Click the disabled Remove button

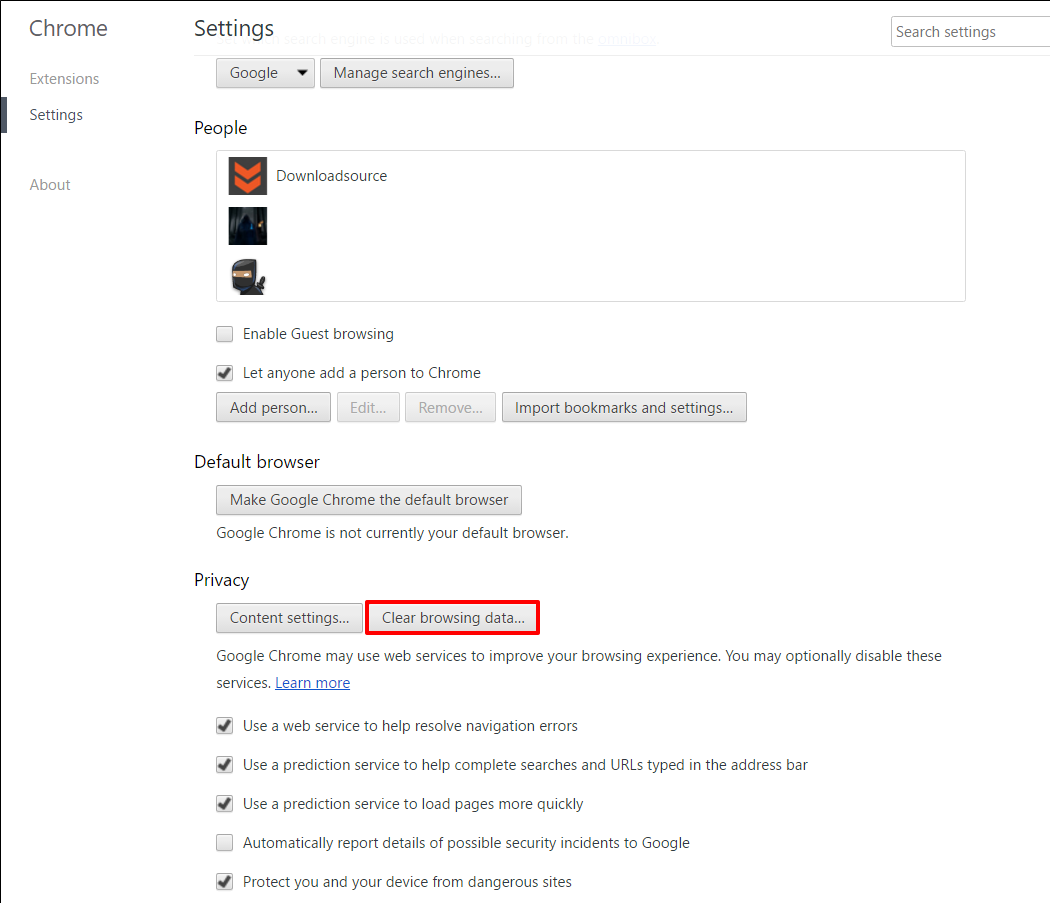coord(450,407)
